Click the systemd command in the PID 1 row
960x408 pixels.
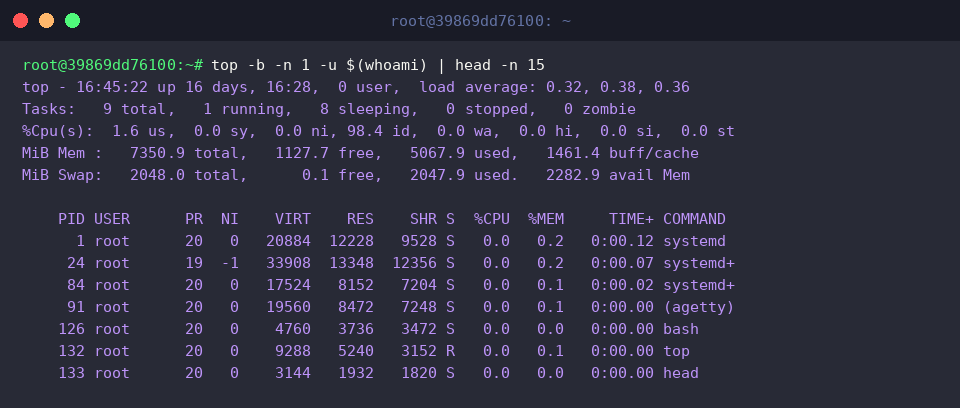tap(694, 241)
